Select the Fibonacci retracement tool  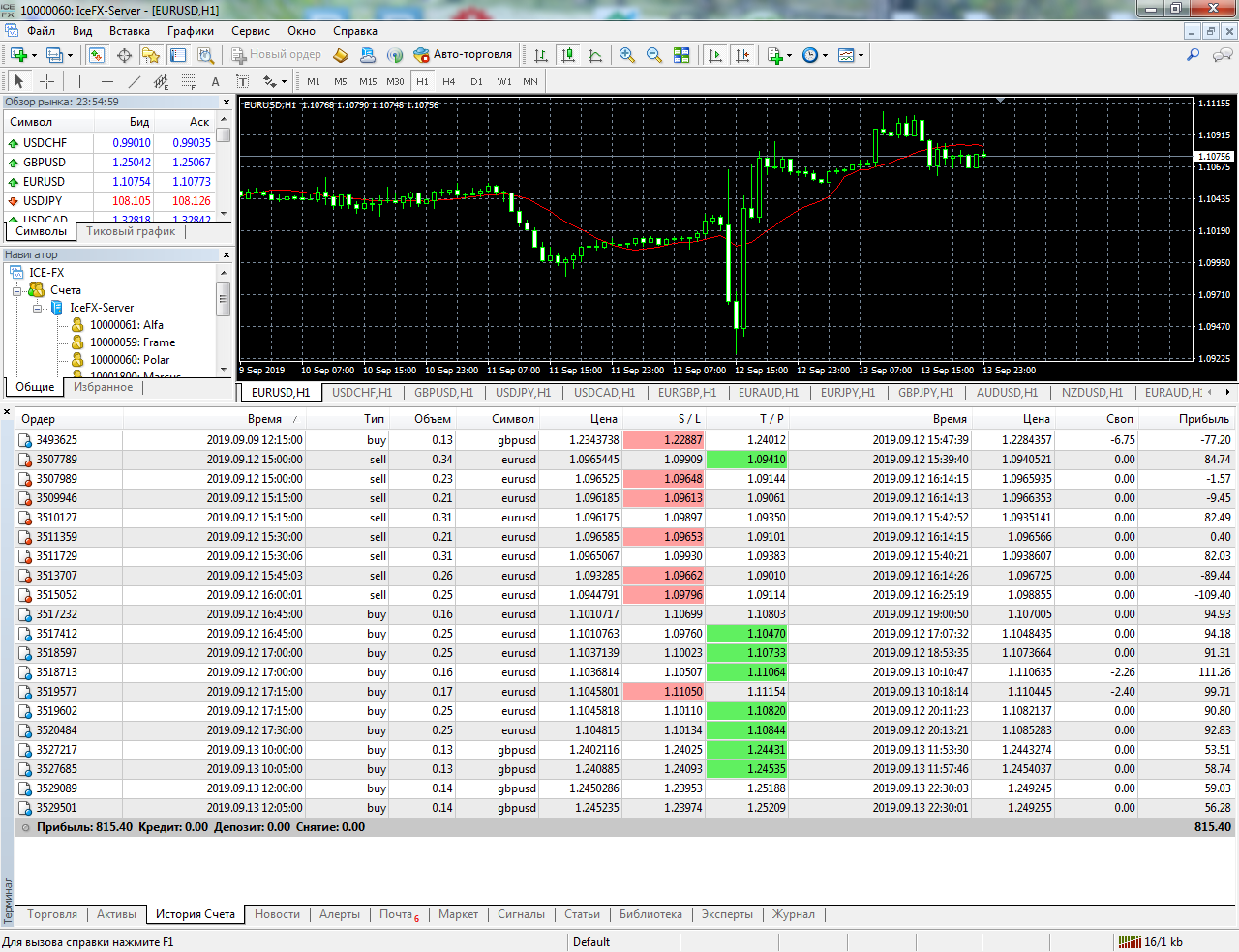[x=189, y=82]
